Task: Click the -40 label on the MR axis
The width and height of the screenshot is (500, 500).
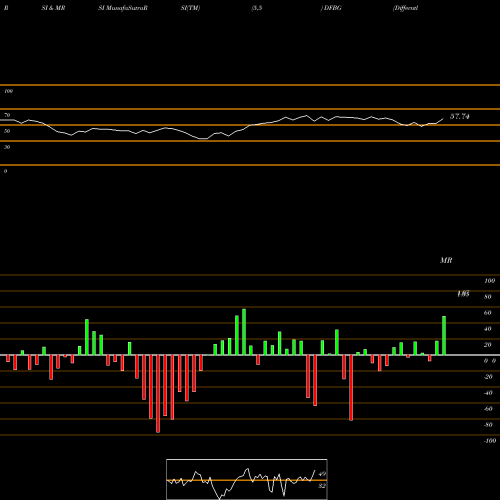Action: [488, 393]
